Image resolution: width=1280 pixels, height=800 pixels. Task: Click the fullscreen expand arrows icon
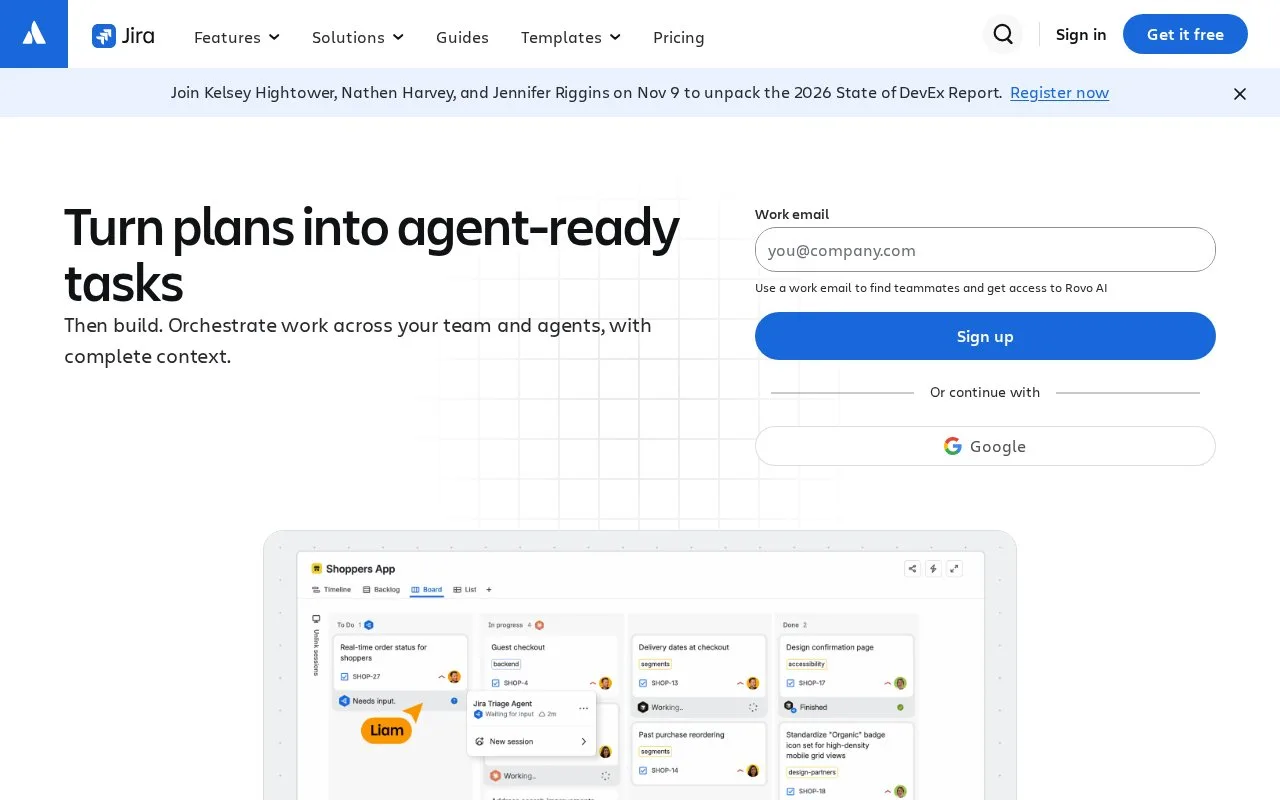954,568
